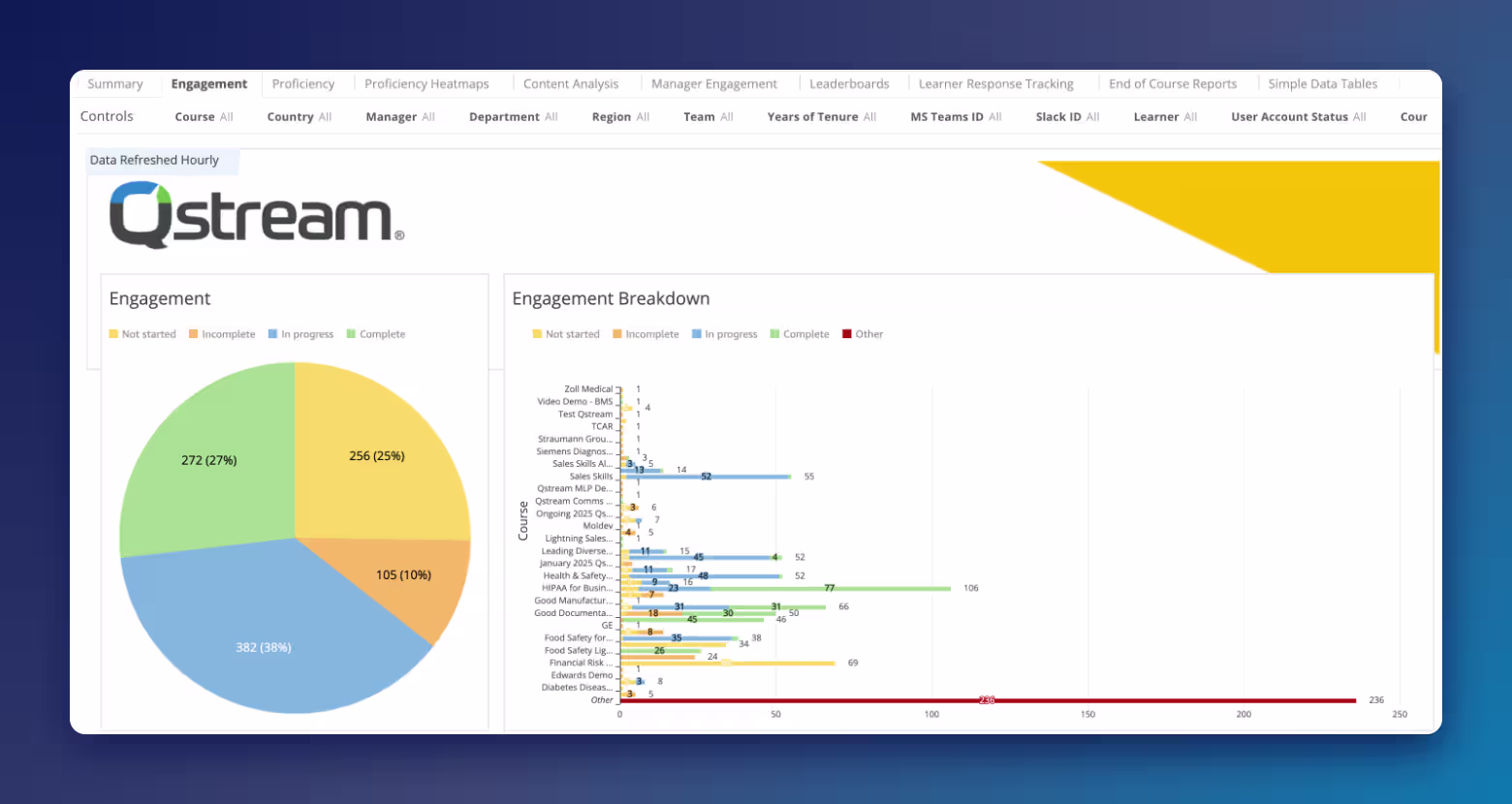Open the End of Course Reports tab
Screen dimensions: 1512x804
coord(1173,84)
